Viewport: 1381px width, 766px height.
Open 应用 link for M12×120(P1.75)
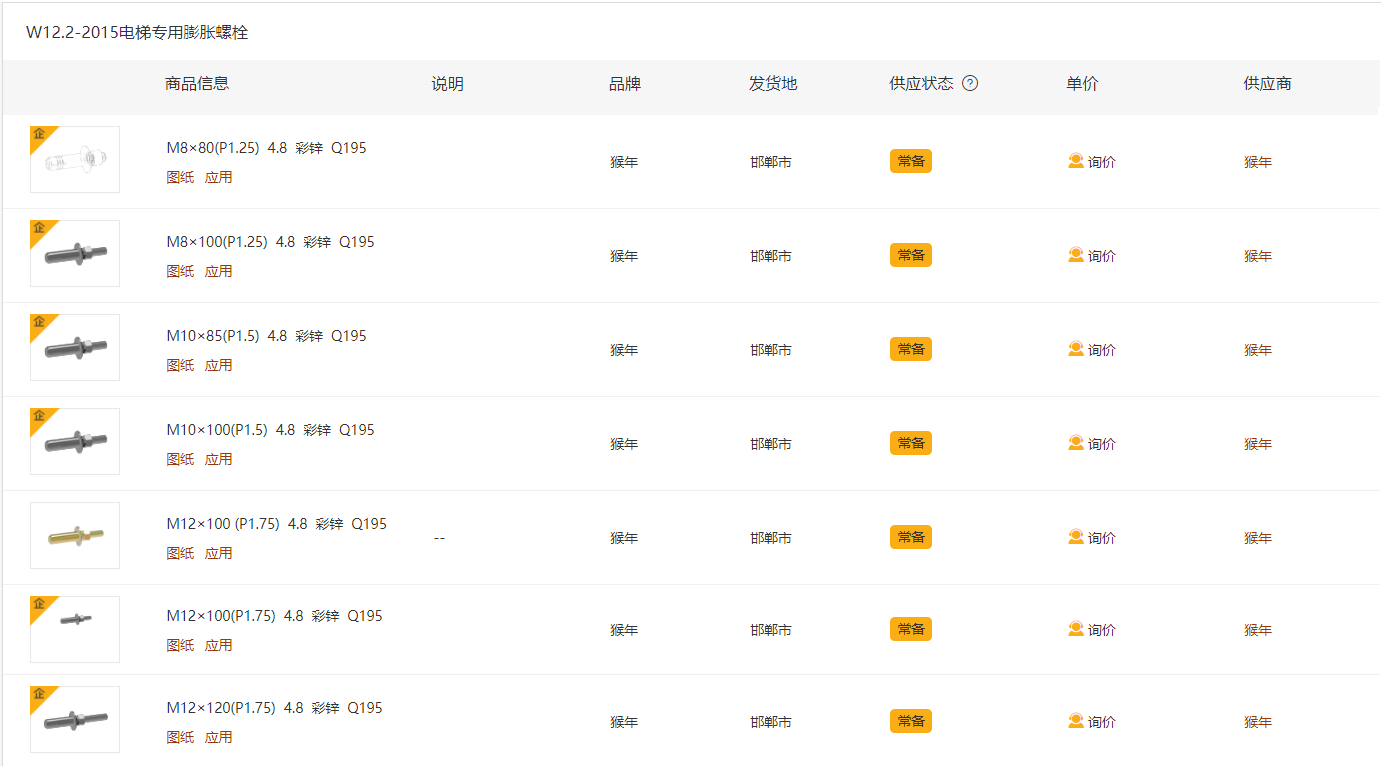(x=218, y=737)
